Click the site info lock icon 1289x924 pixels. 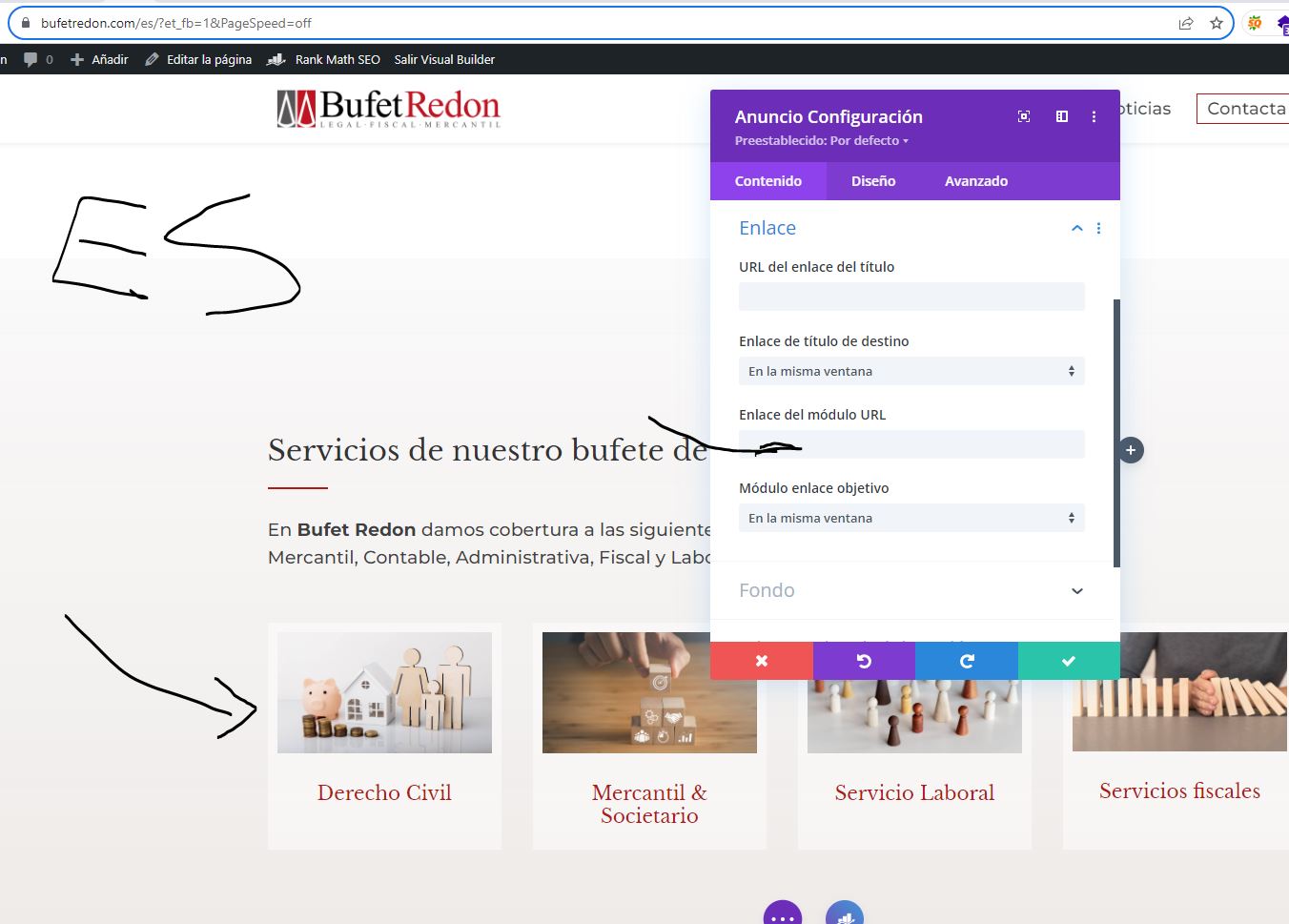point(26,23)
